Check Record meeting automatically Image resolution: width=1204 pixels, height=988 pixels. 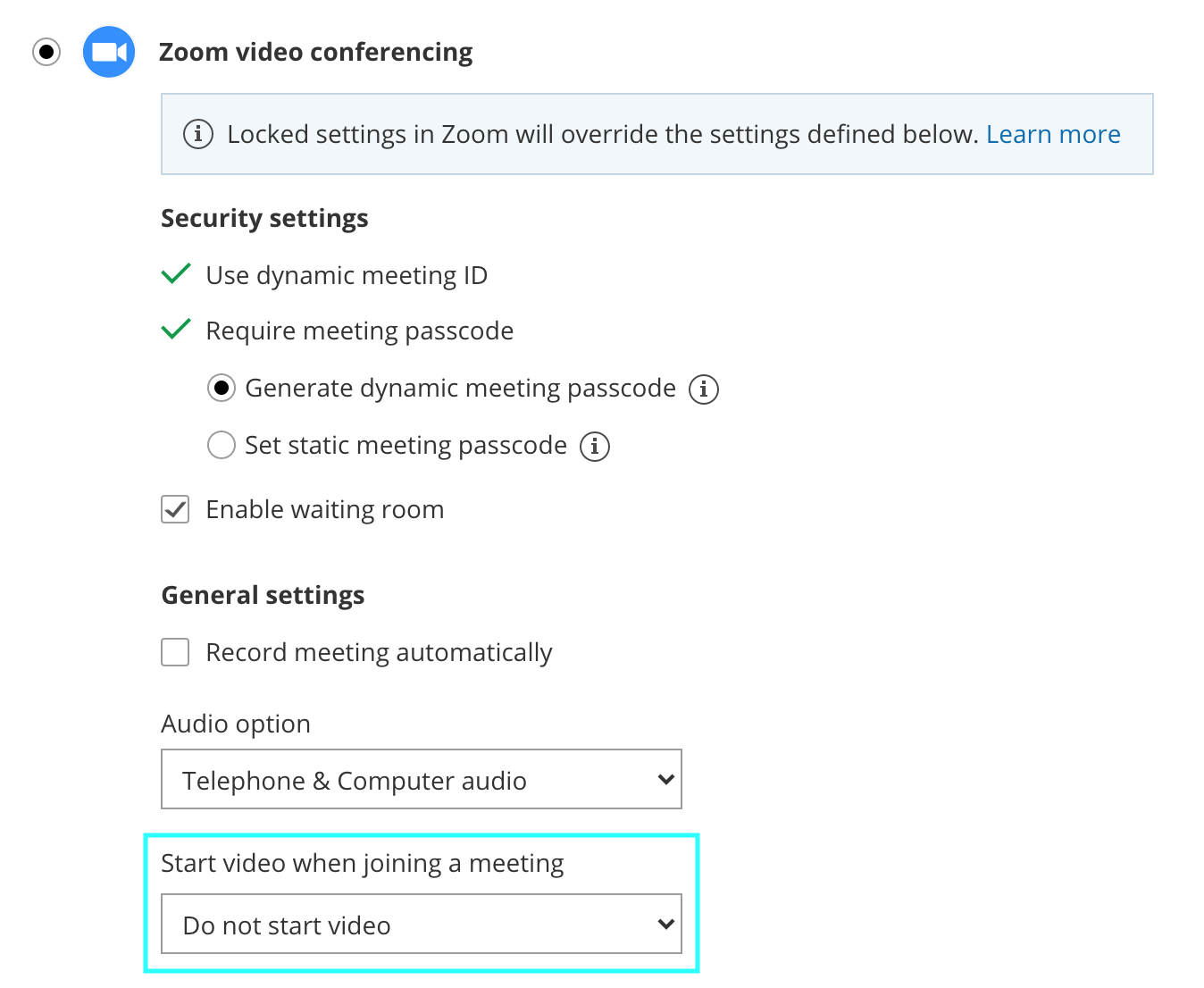175,652
